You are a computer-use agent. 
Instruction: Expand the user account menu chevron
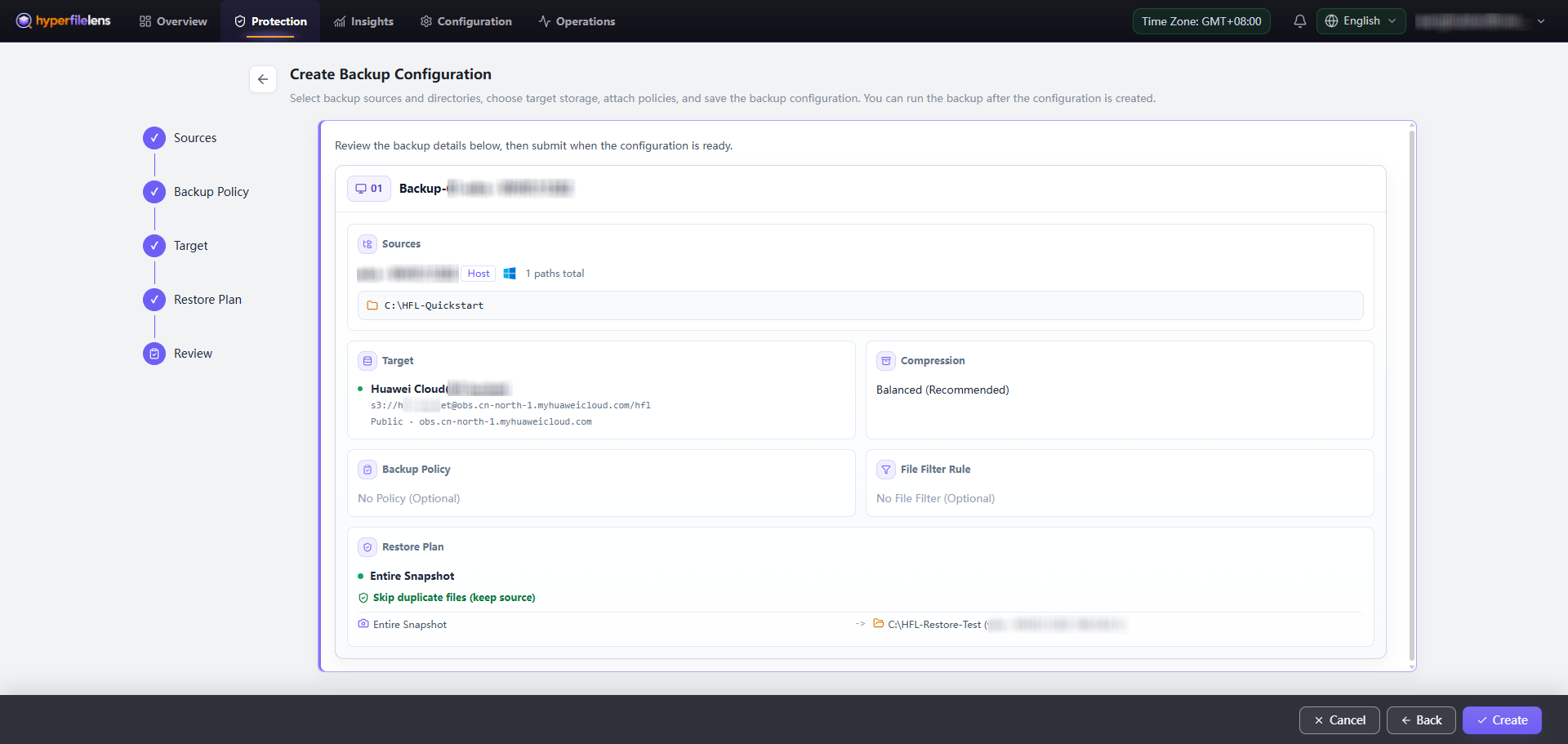pos(1541,21)
